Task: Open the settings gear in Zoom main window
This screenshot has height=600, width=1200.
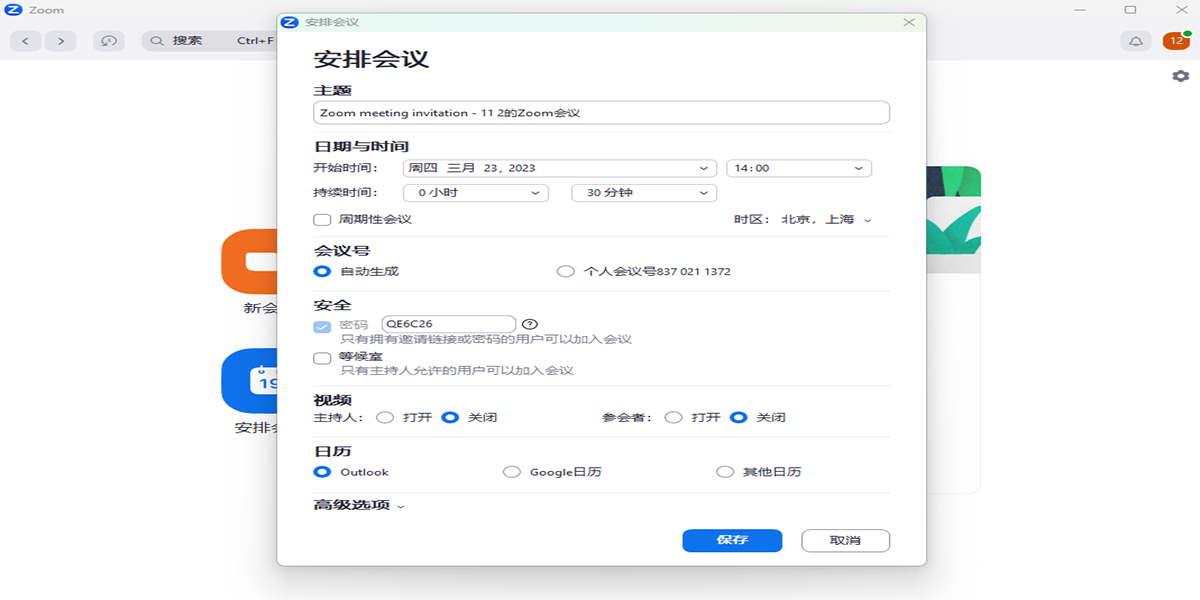Action: click(x=1181, y=76)
